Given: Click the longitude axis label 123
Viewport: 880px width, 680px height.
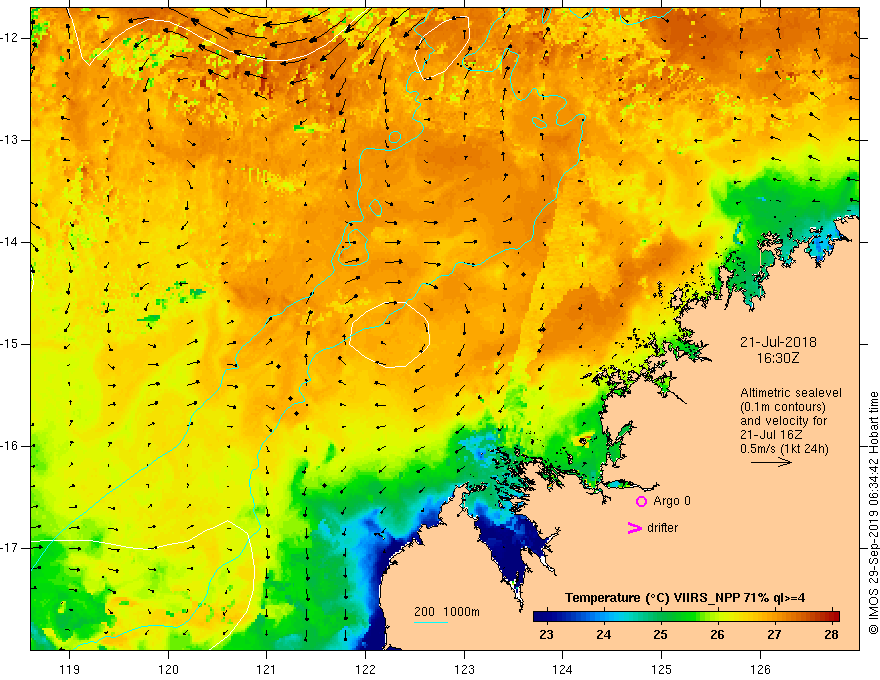Looking at the screenshot, I should pos(464,669).
